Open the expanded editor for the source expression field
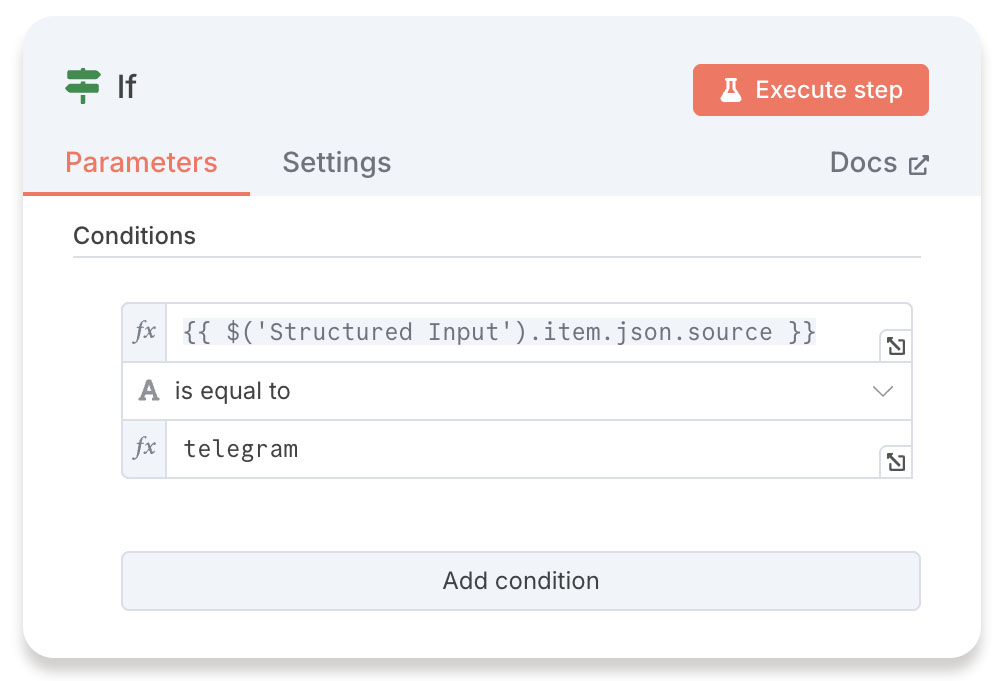 (x=896, y=346)
